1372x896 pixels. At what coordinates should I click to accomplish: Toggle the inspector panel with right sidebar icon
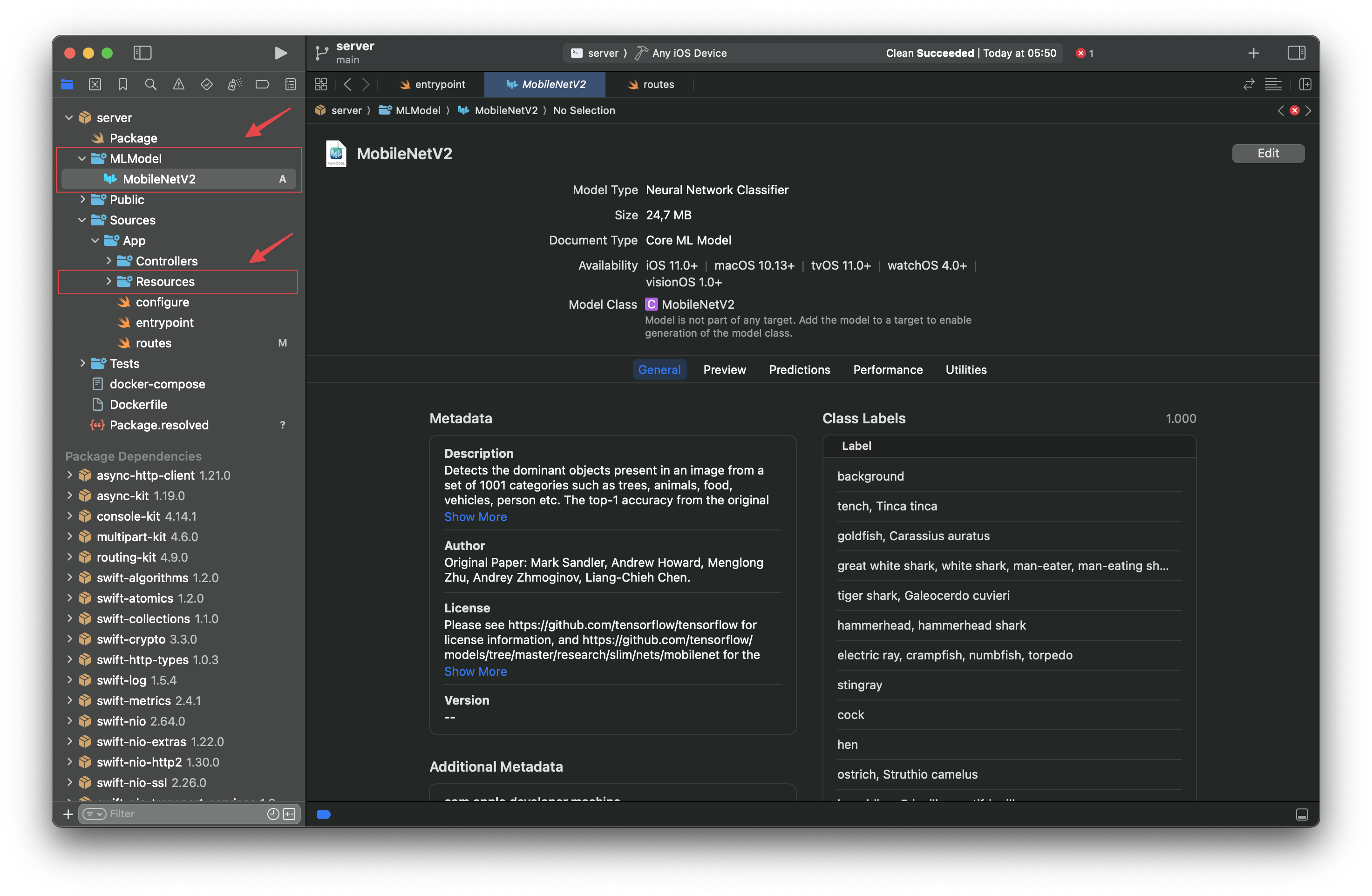pyautogui.click(x=1297, y=53)
